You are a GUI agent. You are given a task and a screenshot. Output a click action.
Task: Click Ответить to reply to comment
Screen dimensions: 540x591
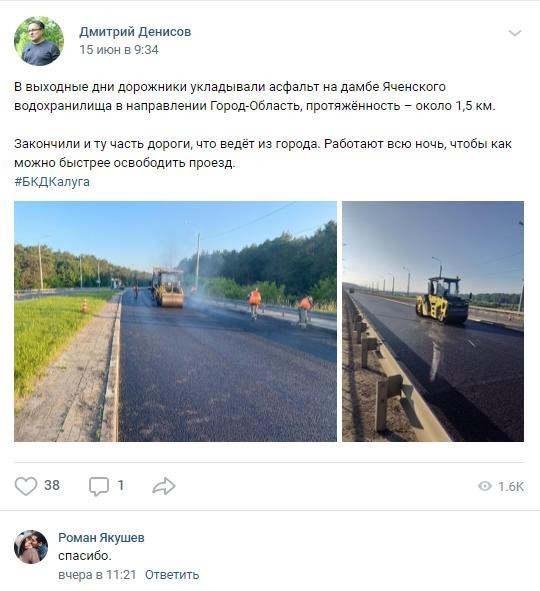[172, 575]
